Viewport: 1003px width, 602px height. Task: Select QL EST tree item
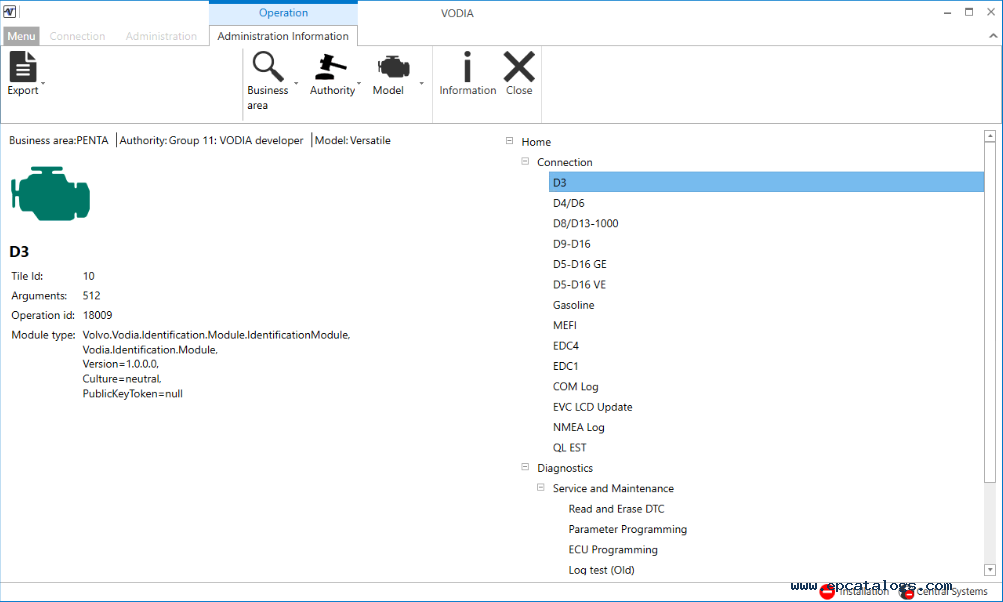coord(569,448)
